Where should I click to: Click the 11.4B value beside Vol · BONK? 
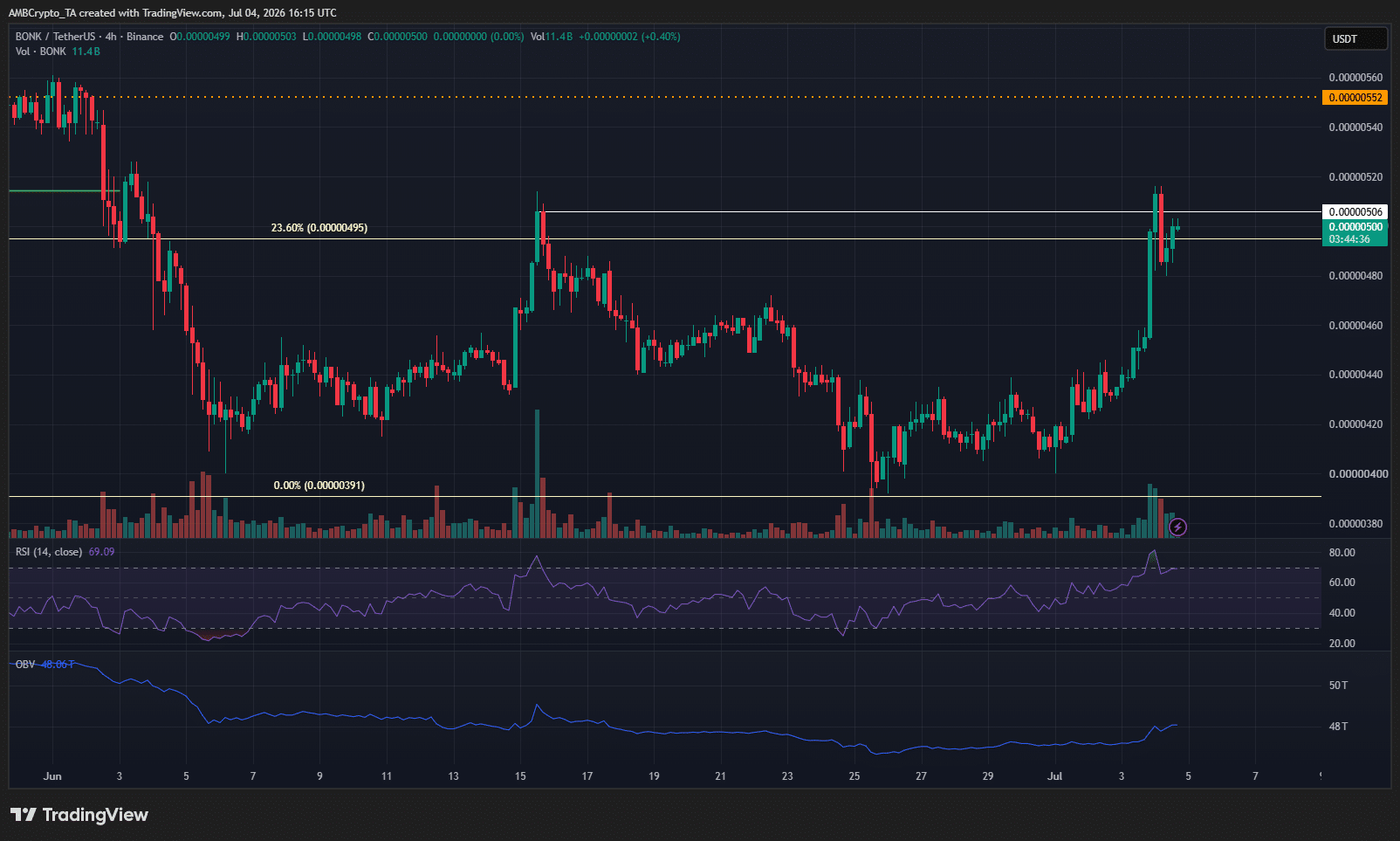86,52
